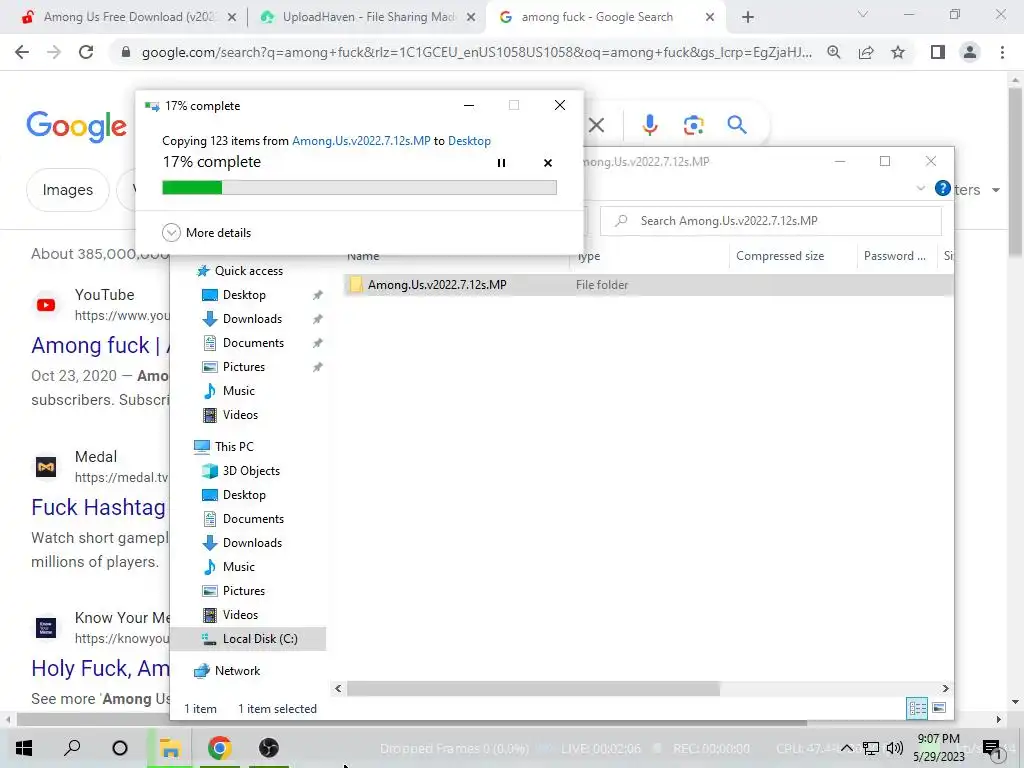Select Music under Quick access
1024x768 pixels.
coord(238,391)
